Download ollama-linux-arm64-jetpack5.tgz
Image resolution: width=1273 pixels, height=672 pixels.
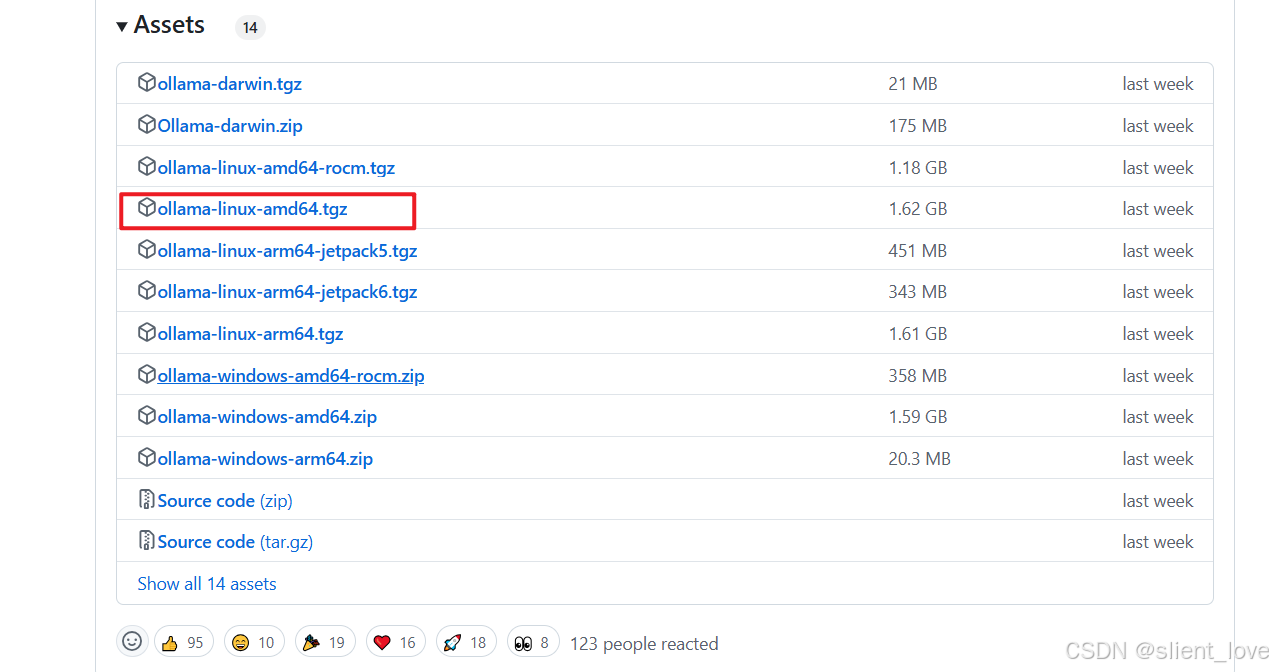[x=287, y=251]
